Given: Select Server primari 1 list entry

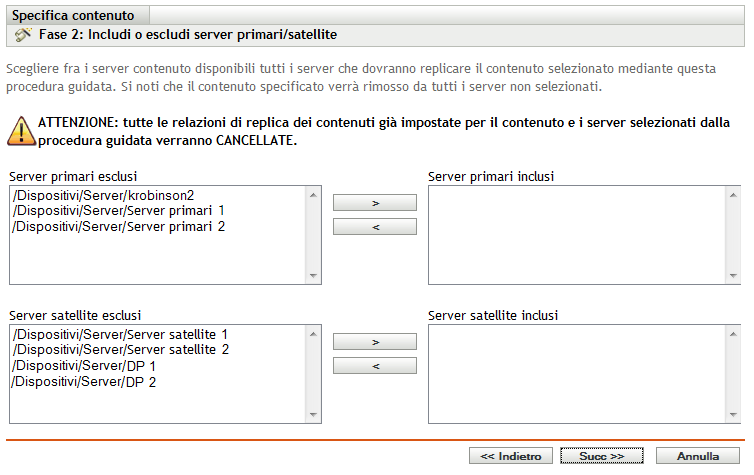Looking at the screenshot, I should (x=118, y=211).
